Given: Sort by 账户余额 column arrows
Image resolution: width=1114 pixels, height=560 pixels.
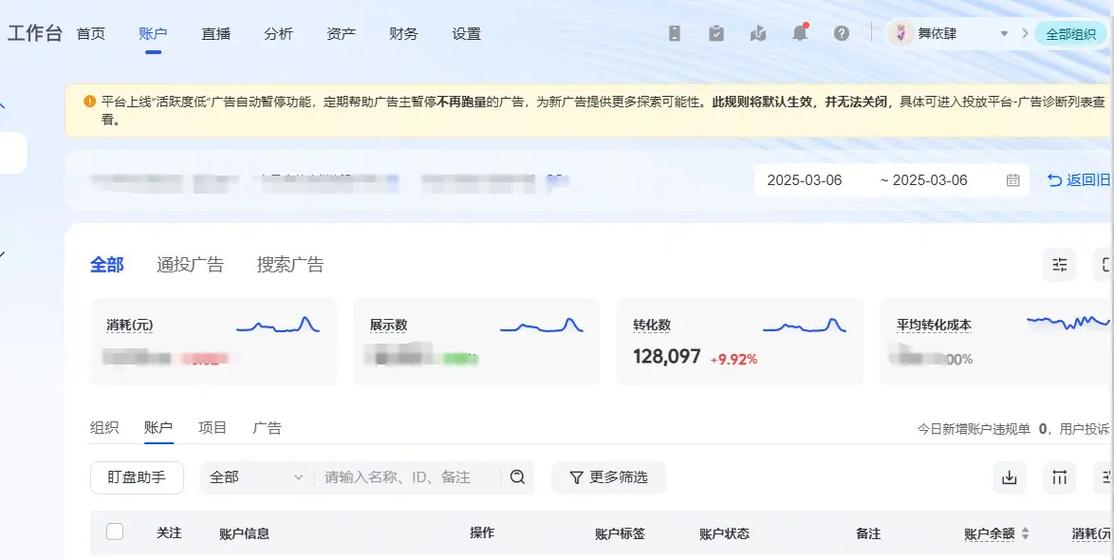Looking at the screenshot, I should (1025, 533).
